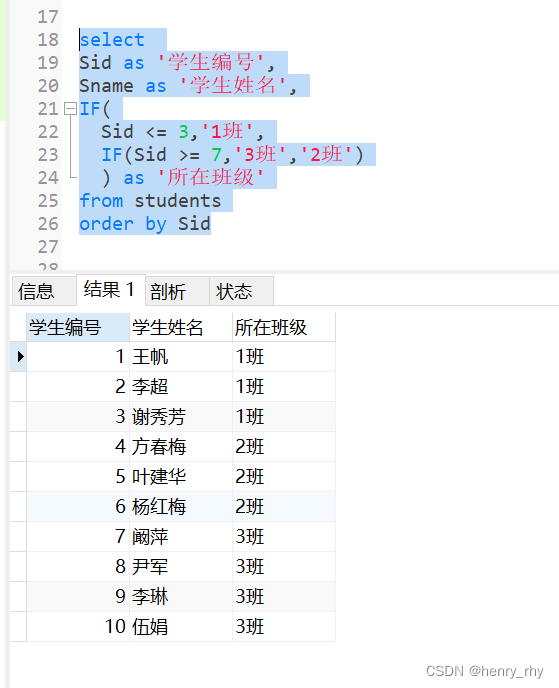Screen dimensions: 559x688
Task: Click the 'order by Sid' code line
Action: click(145, 224)
